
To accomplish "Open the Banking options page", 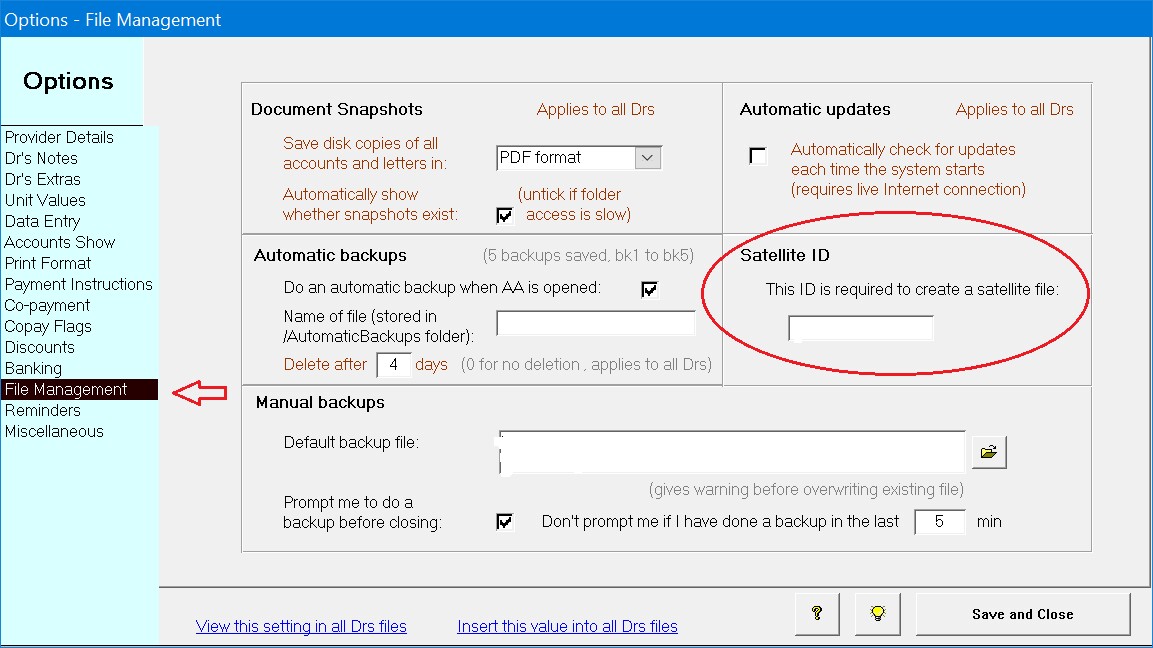I will [33, 368].
